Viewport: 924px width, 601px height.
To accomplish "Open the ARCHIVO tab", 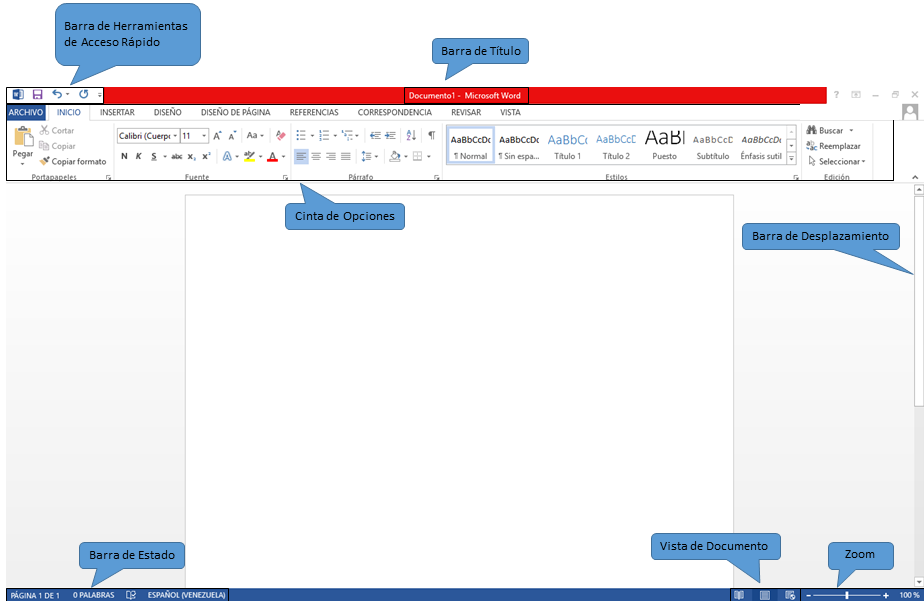I will pos(25,112).
